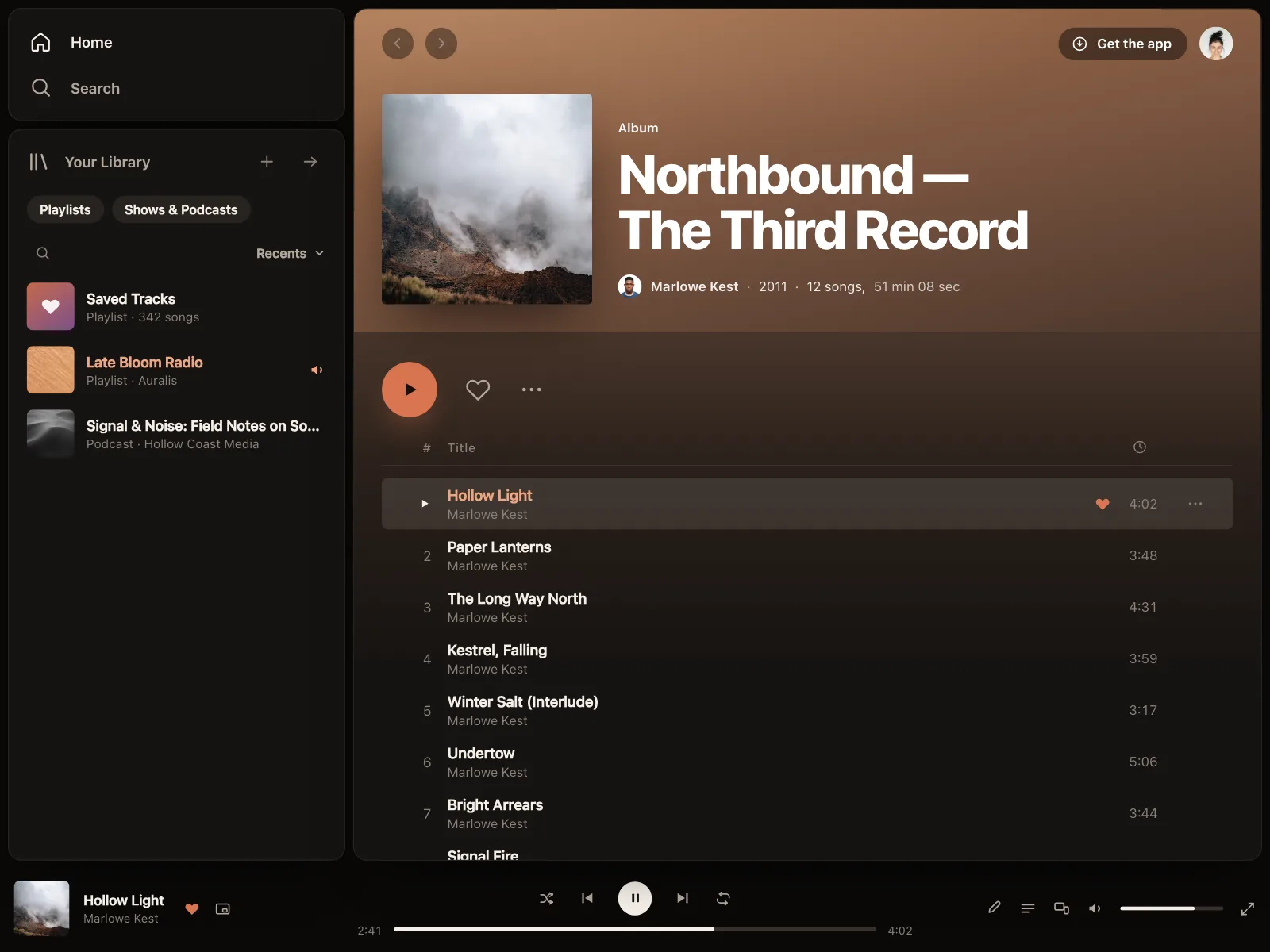Open picture-in-picture mini player
Viewport: 1270px width, 952px height.
pos(223,909)
